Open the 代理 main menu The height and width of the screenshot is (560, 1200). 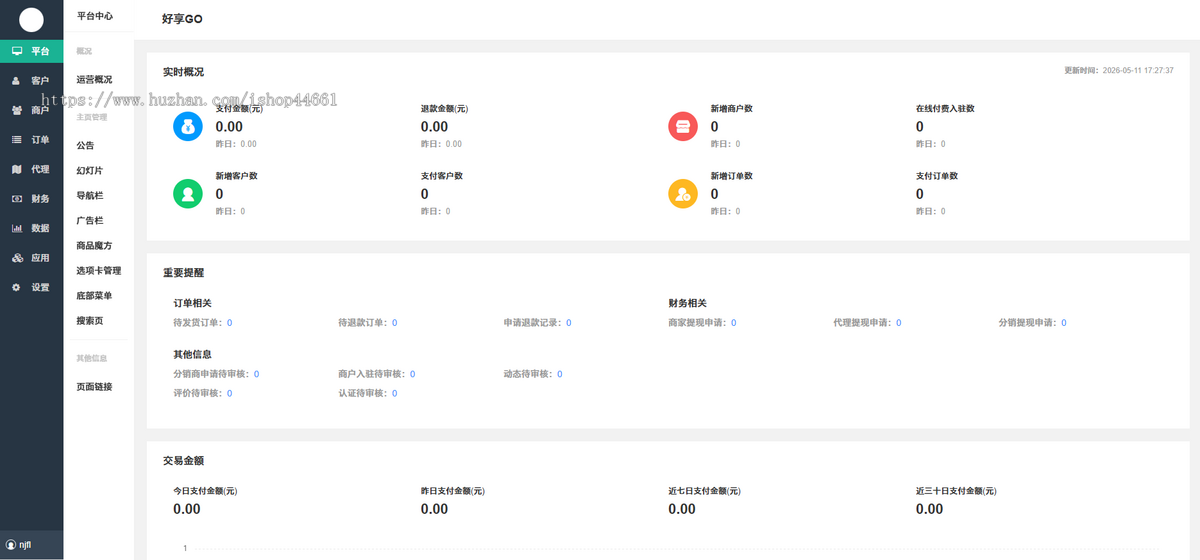pos(32,169)
